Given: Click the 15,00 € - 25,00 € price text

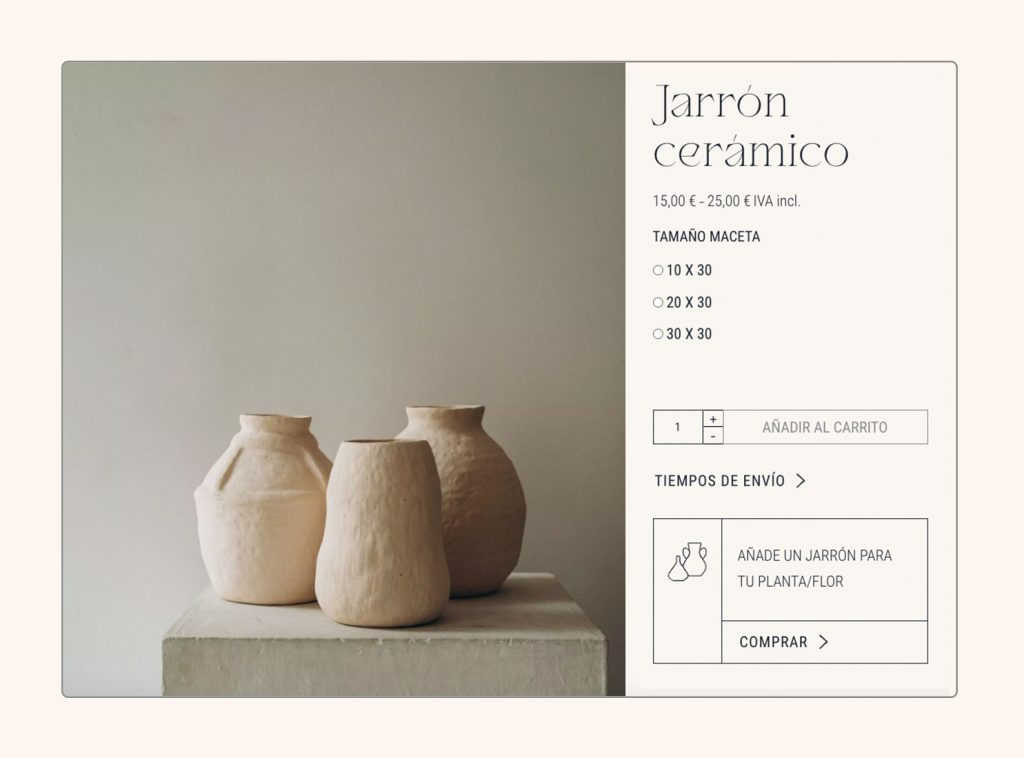Looking at the screenshot, I should (x=726, y=201).
